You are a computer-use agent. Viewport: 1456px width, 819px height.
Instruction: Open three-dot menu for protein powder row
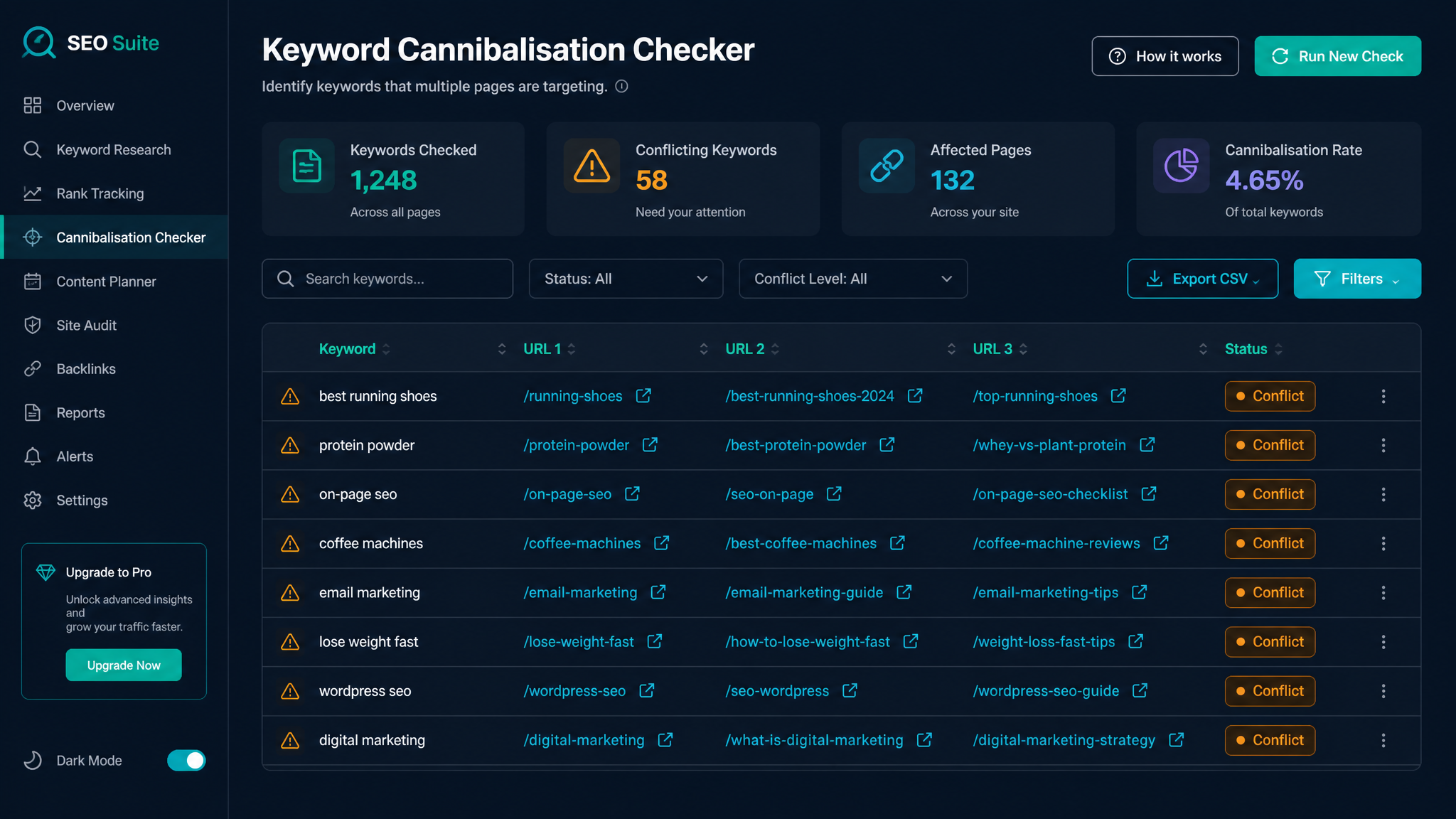(x=1383, y=445)
